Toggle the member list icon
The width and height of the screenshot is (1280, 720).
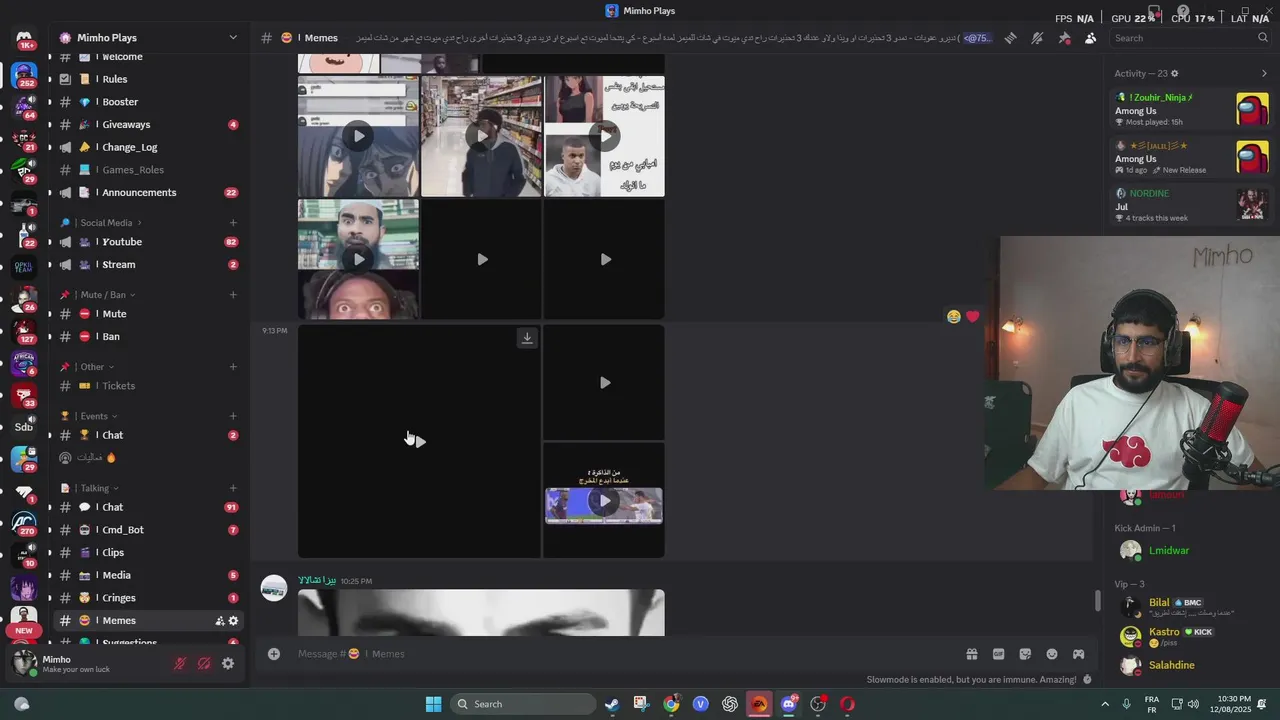coord(1090,38)
